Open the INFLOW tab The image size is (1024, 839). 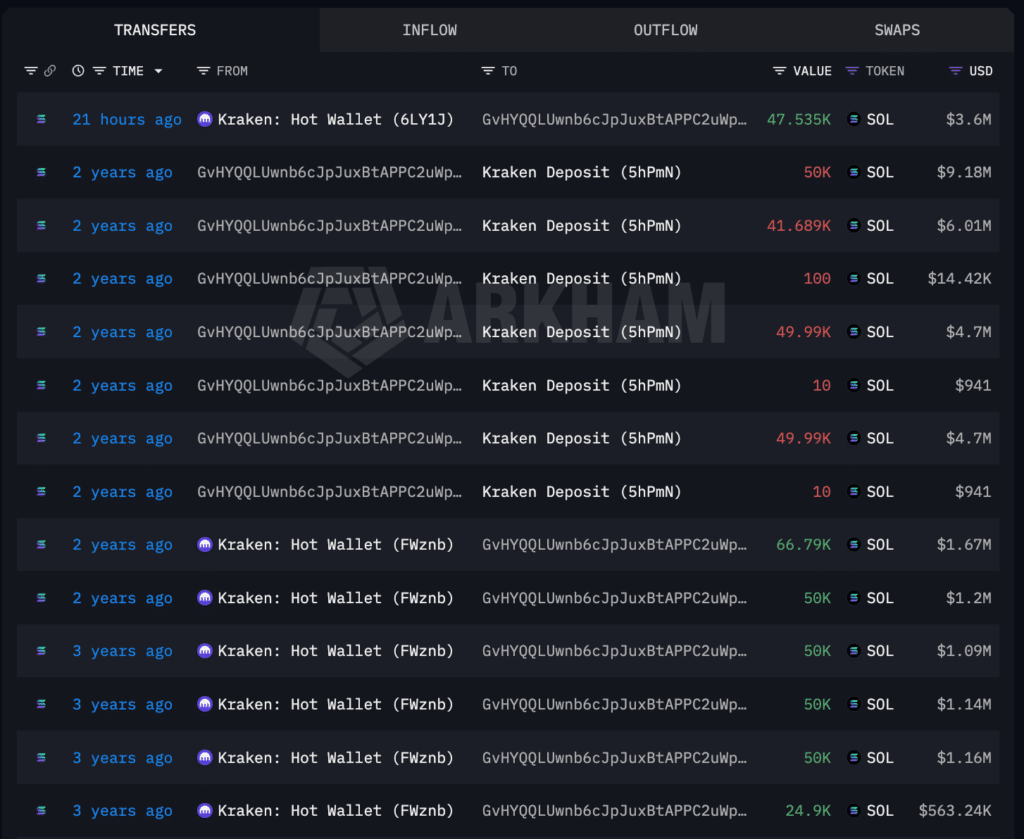click(x=429, y=30)
